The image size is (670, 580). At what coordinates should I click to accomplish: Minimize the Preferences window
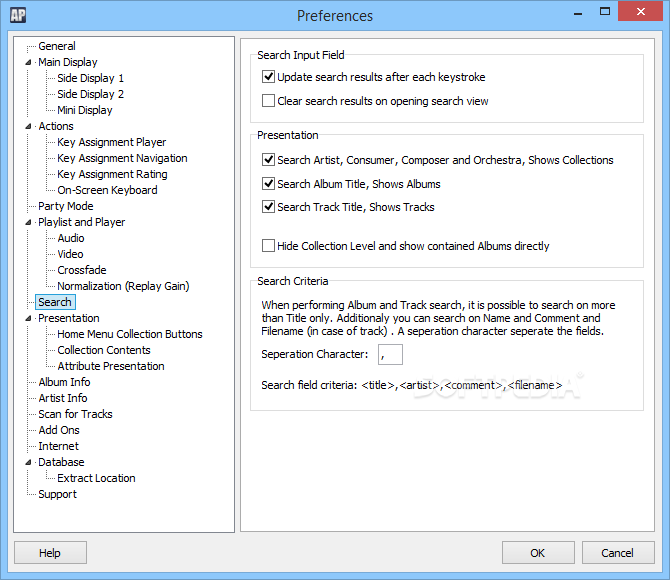[x=578, y=12]
